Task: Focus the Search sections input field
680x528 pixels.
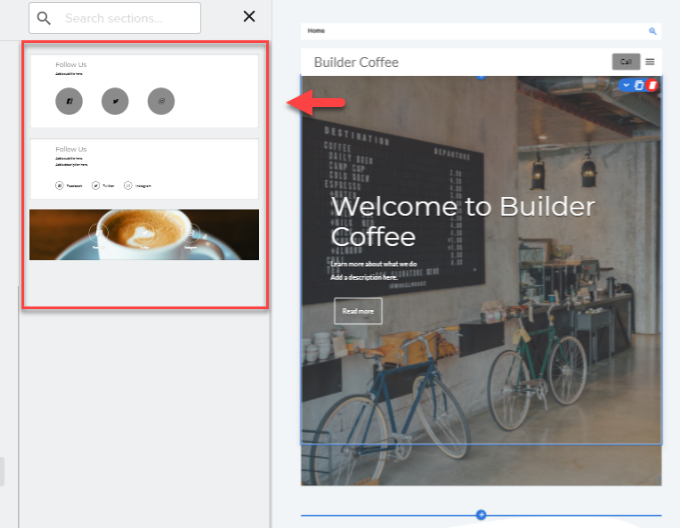Action: pos(115,18)
